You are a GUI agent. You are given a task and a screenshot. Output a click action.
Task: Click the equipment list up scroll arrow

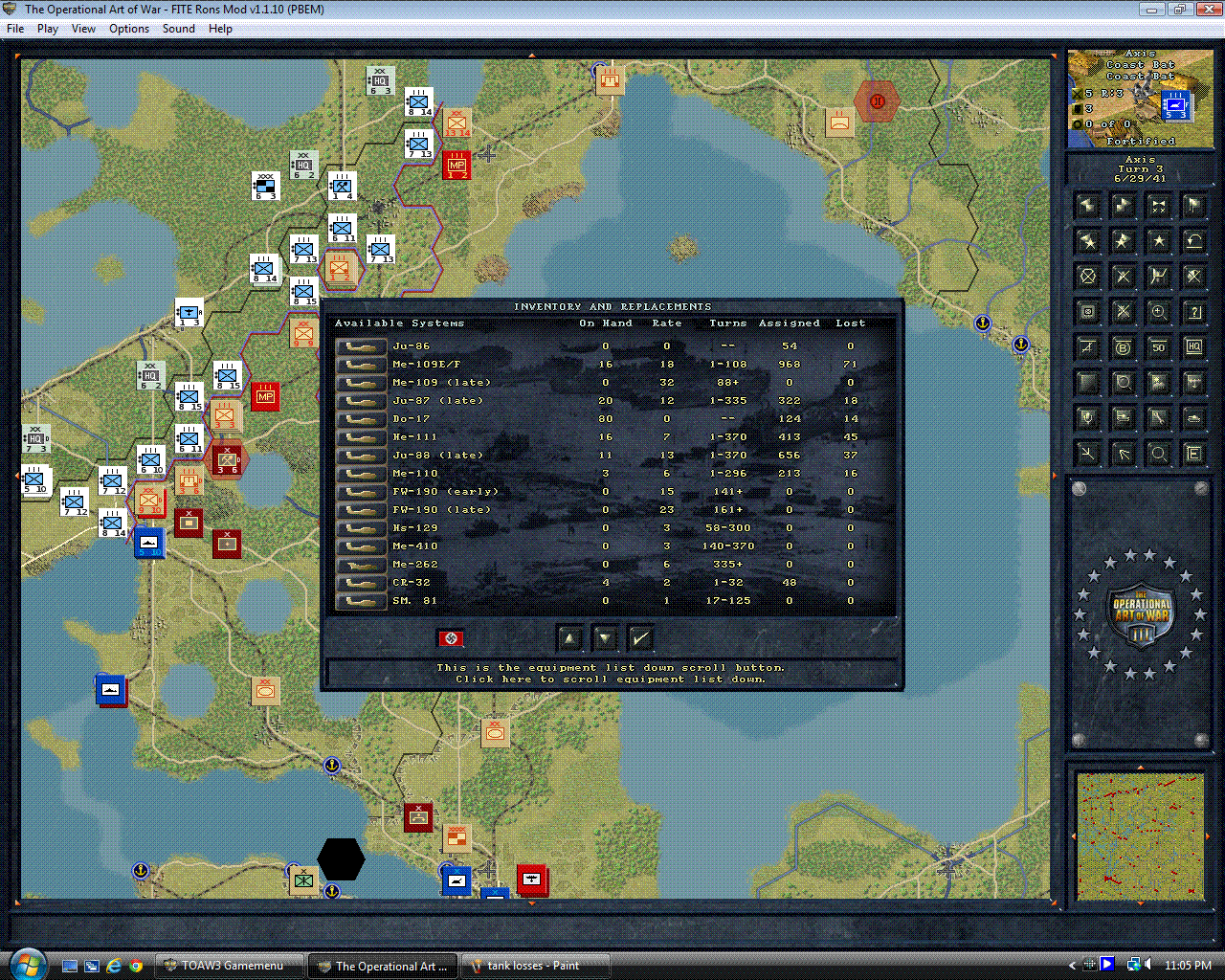click(x=569, y=637)
